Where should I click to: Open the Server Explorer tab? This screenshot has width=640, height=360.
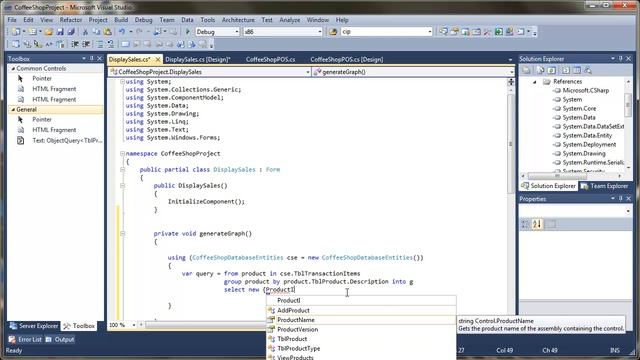[34, 326]
